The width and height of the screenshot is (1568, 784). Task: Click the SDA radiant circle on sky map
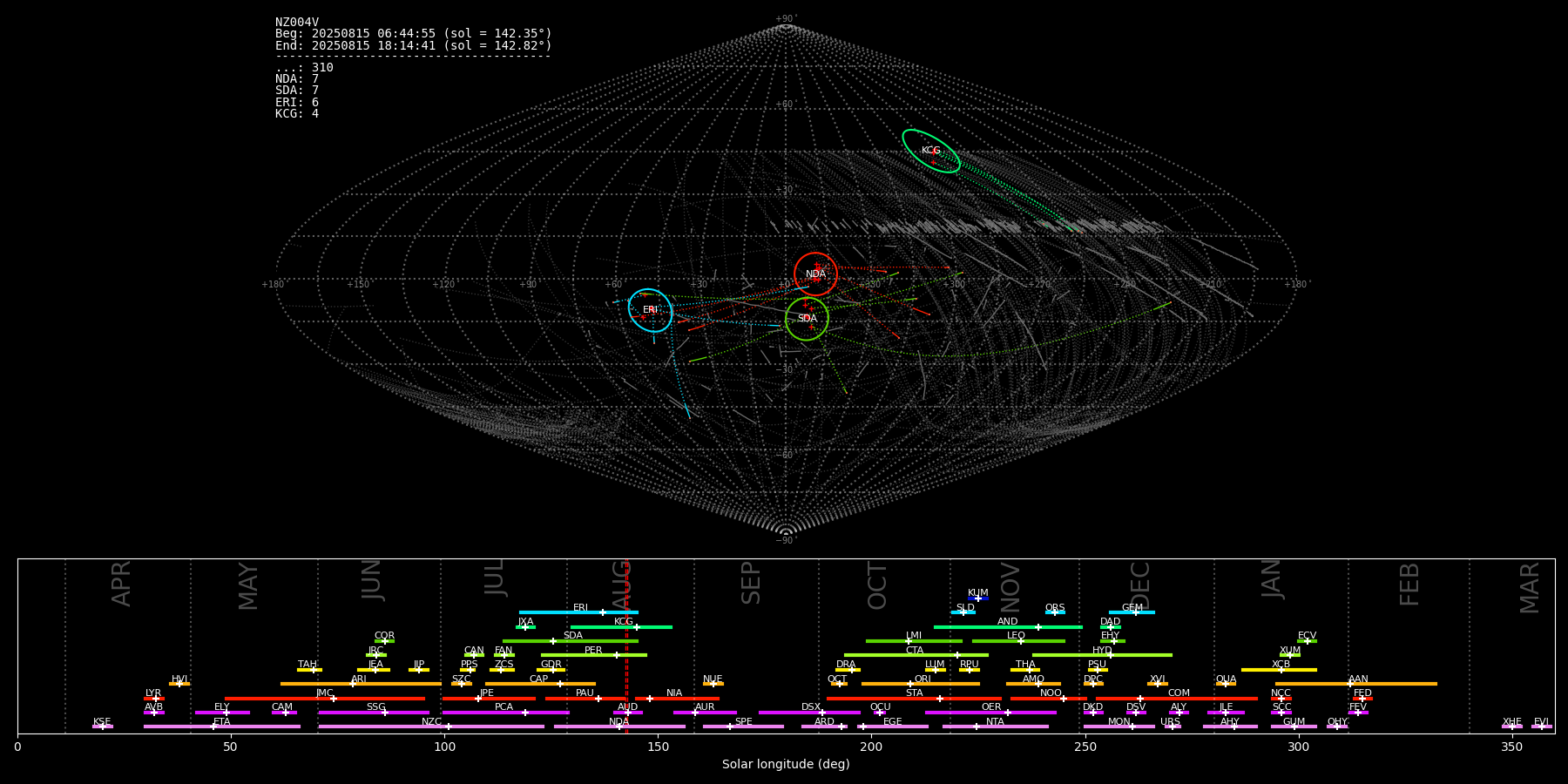click(x=807, y=319)
